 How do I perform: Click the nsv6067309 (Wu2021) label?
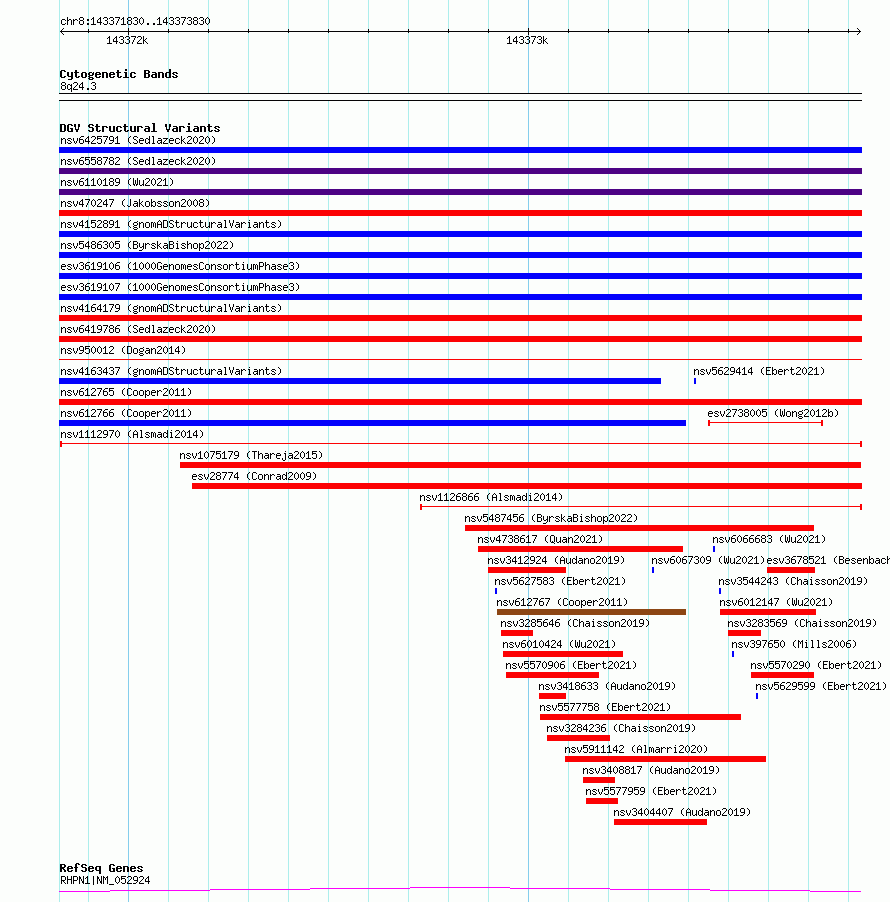coord(708,560)
